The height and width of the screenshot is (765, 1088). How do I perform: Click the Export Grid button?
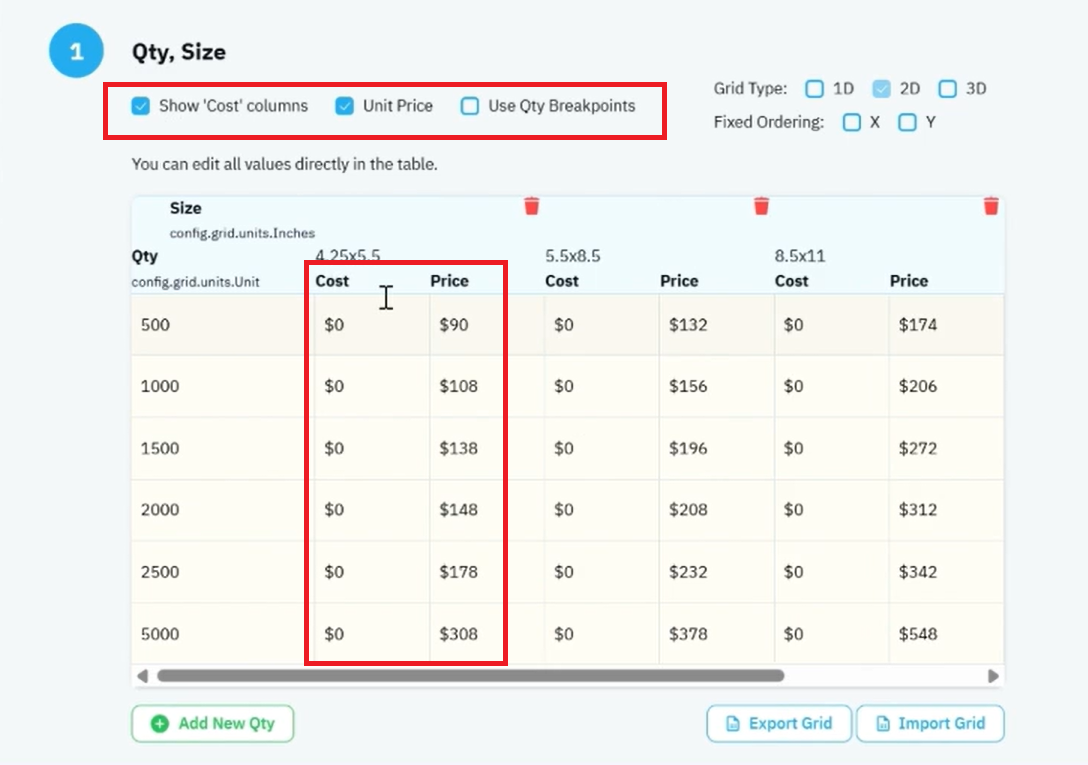pyautogui.click(x=779, y=723)
